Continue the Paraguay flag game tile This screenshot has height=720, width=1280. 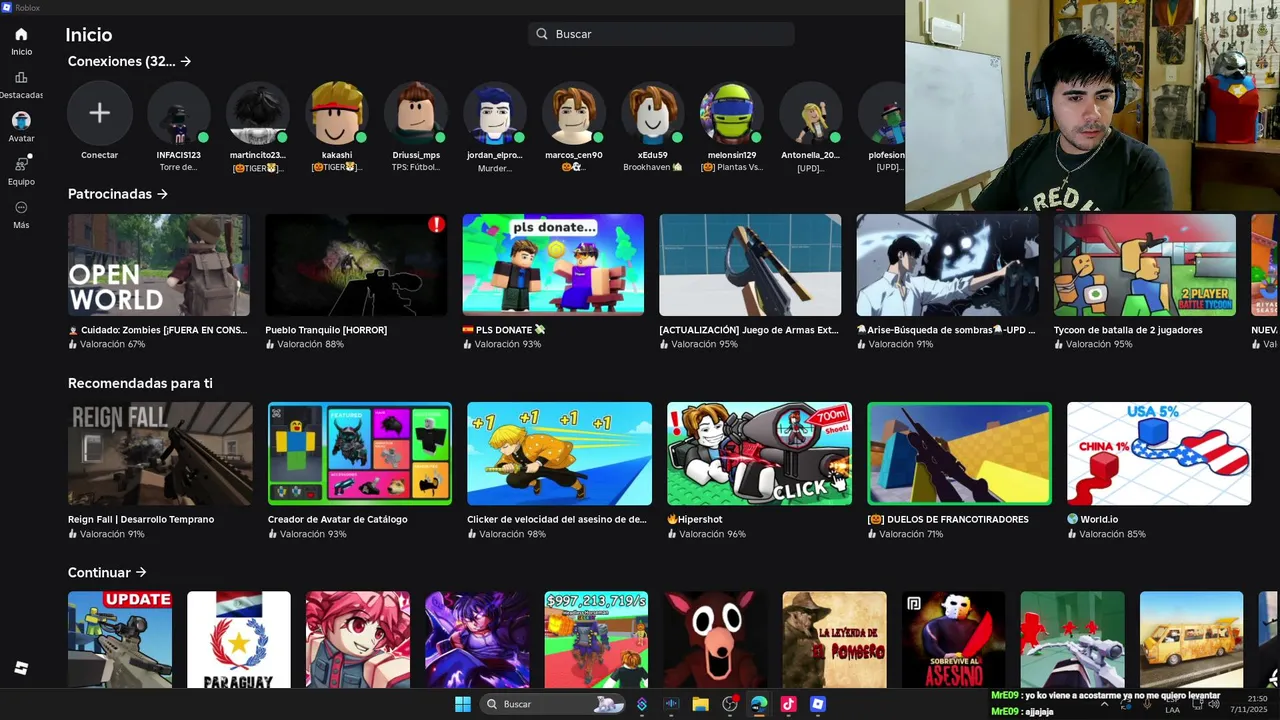(239, 639)
